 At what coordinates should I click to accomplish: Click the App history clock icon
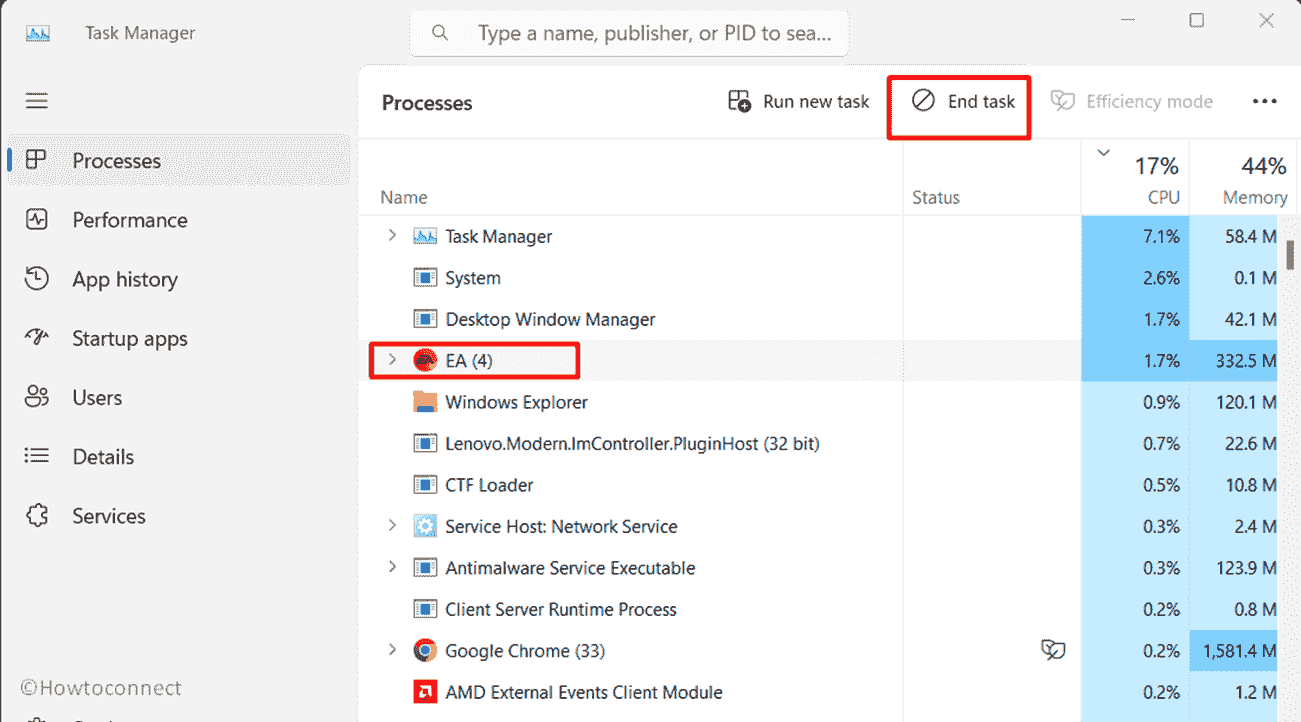pos(37,279)
